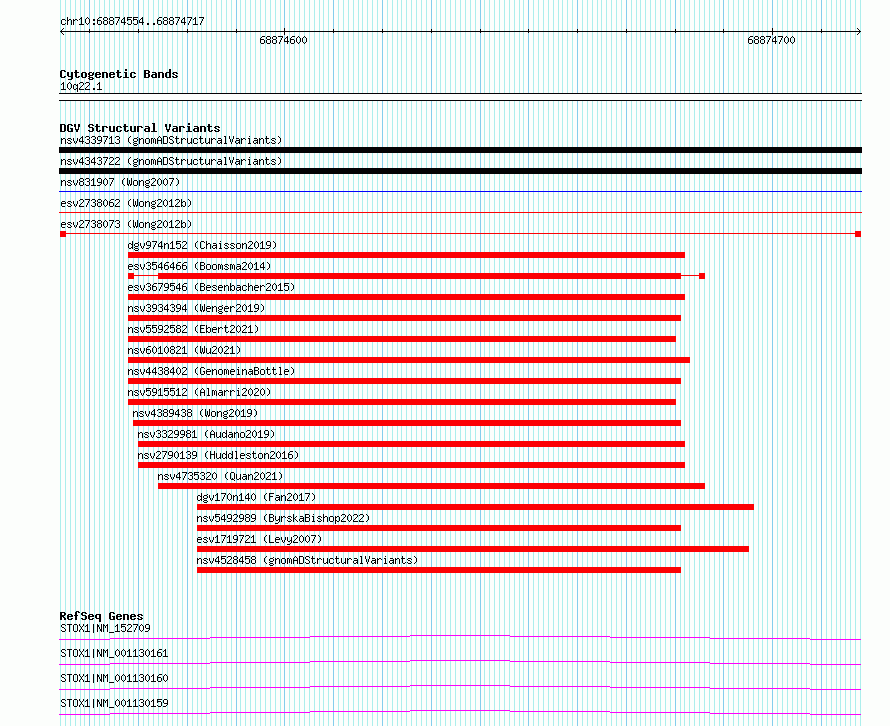Click the red bar for dgv170n140
The width and height of the screenshot is (890, 726).
(x=475, y=507)
